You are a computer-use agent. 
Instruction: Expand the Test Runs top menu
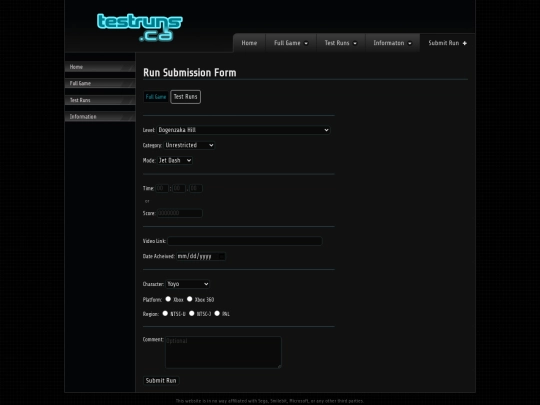[x=341, y=43]
